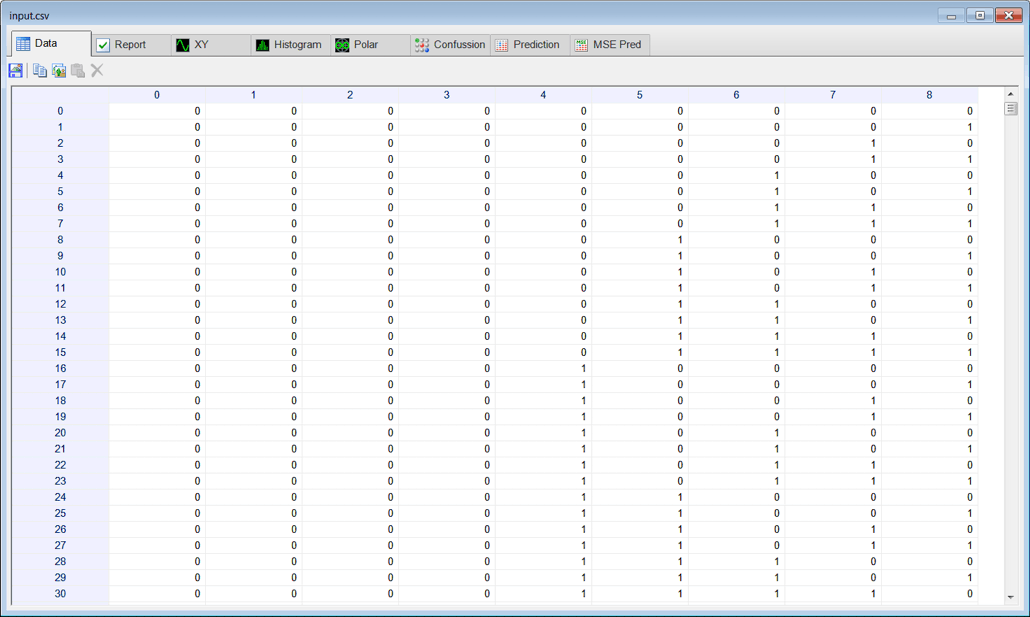Viewport: 1030px width, 617px height.
Task: Select row header 3
Action: coord(60,160)
